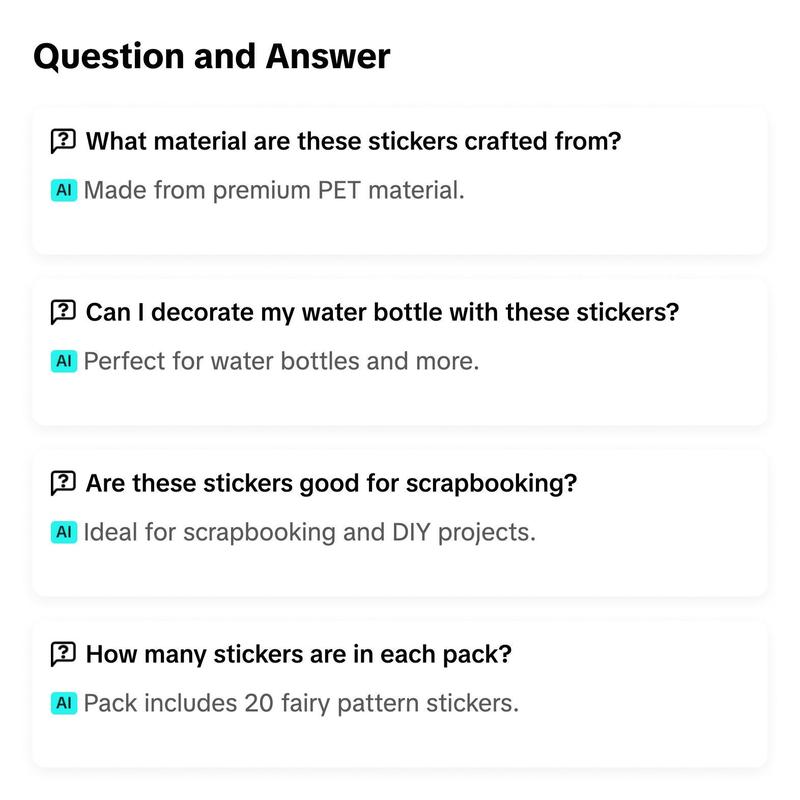Select answer "Ideal for scrapbooking and DIY projects."
Screen dimensions: 800x800
[x=310, y=532]
